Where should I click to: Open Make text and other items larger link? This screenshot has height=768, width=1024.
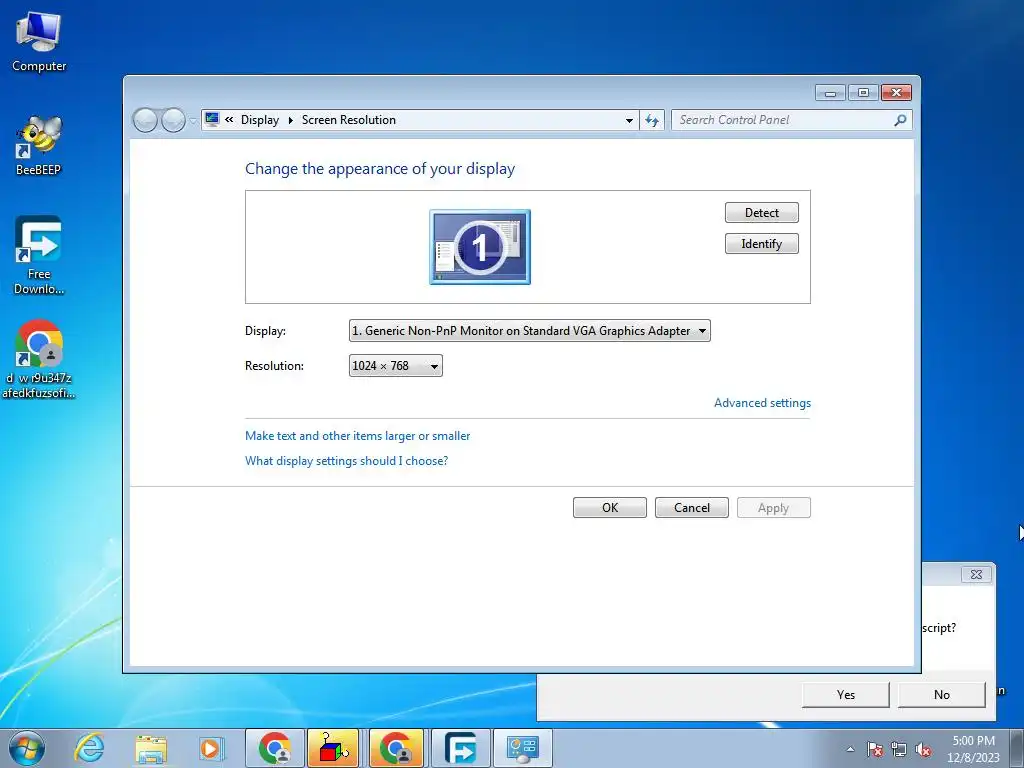click(x=357, y=436)
